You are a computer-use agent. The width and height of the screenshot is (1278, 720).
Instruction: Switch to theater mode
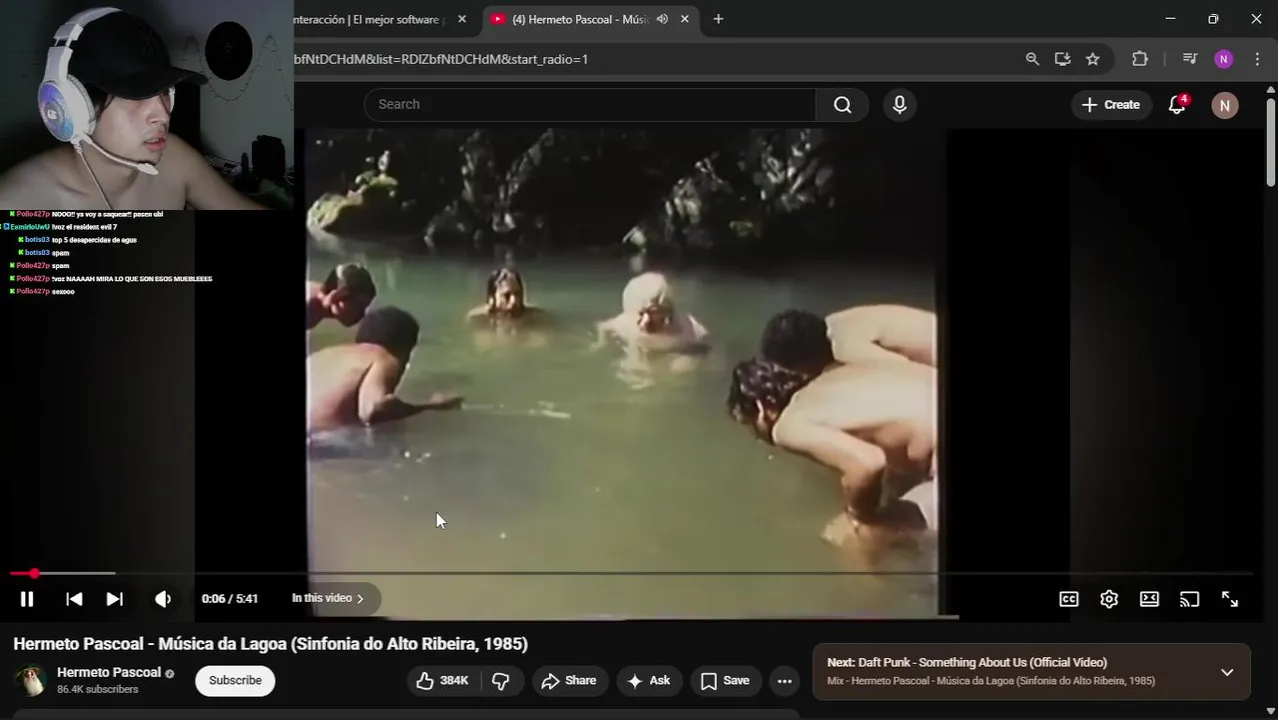pos(1149,599)
